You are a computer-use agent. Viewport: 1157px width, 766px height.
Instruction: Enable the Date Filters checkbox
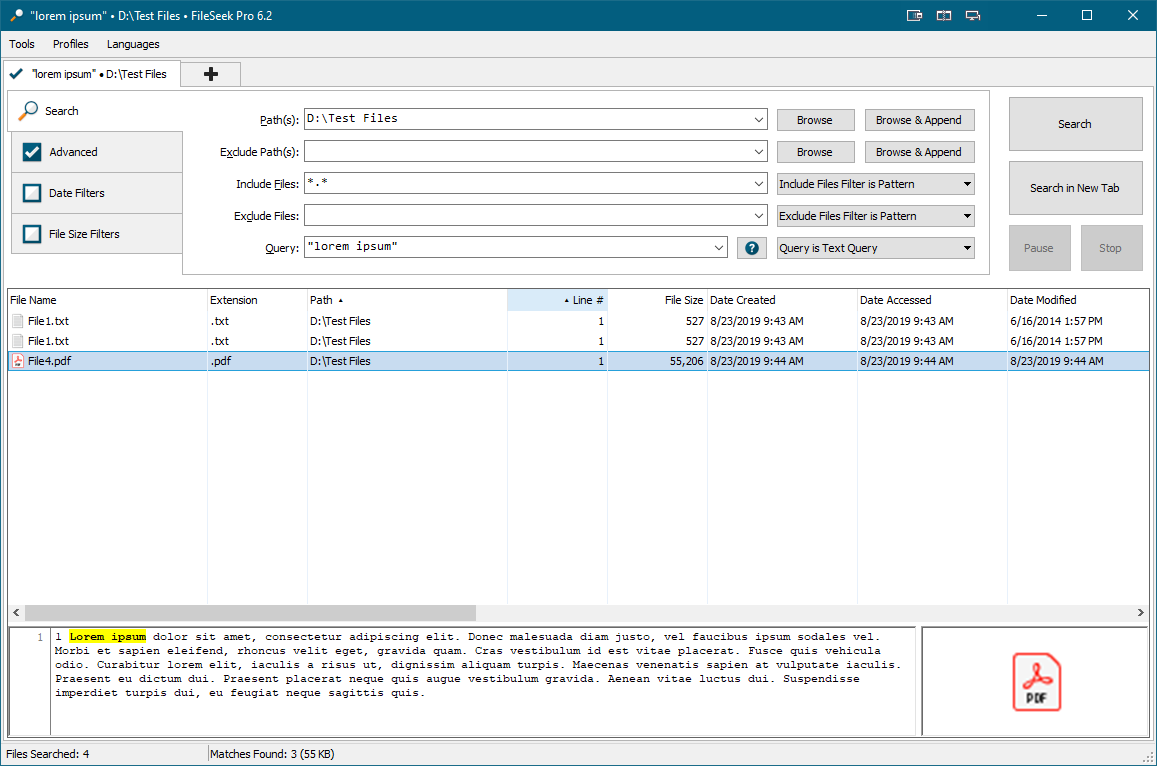pyautogui.click(x=32, y=193)
